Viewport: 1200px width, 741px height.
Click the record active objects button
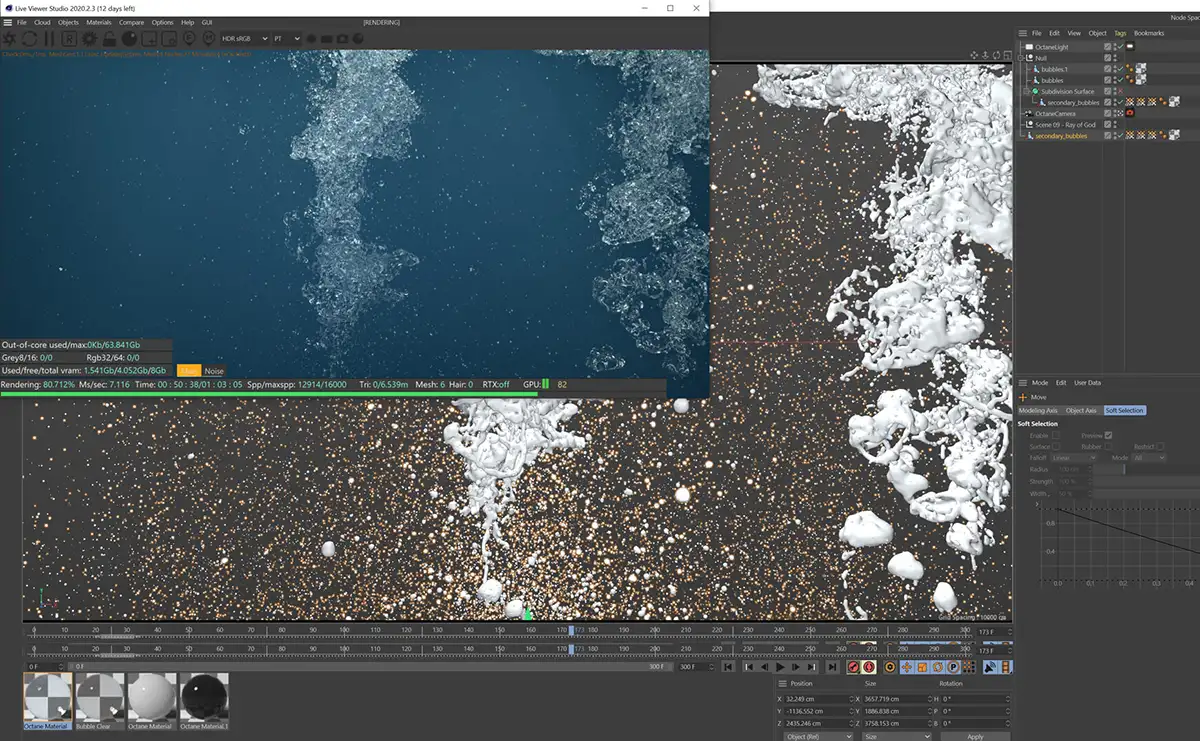pyautogui.click(x=854, y=667)
